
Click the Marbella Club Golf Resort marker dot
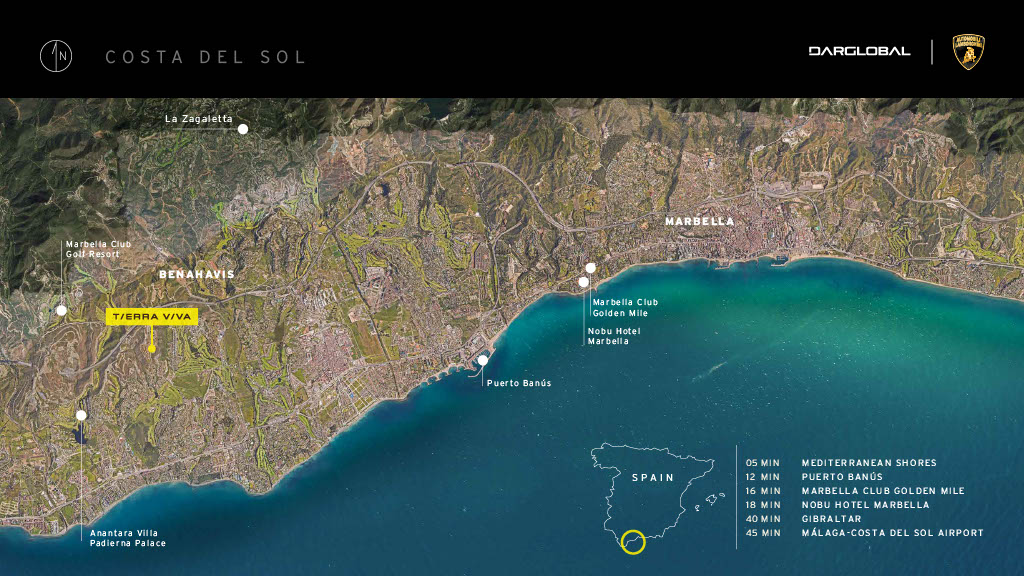[61, 311]
